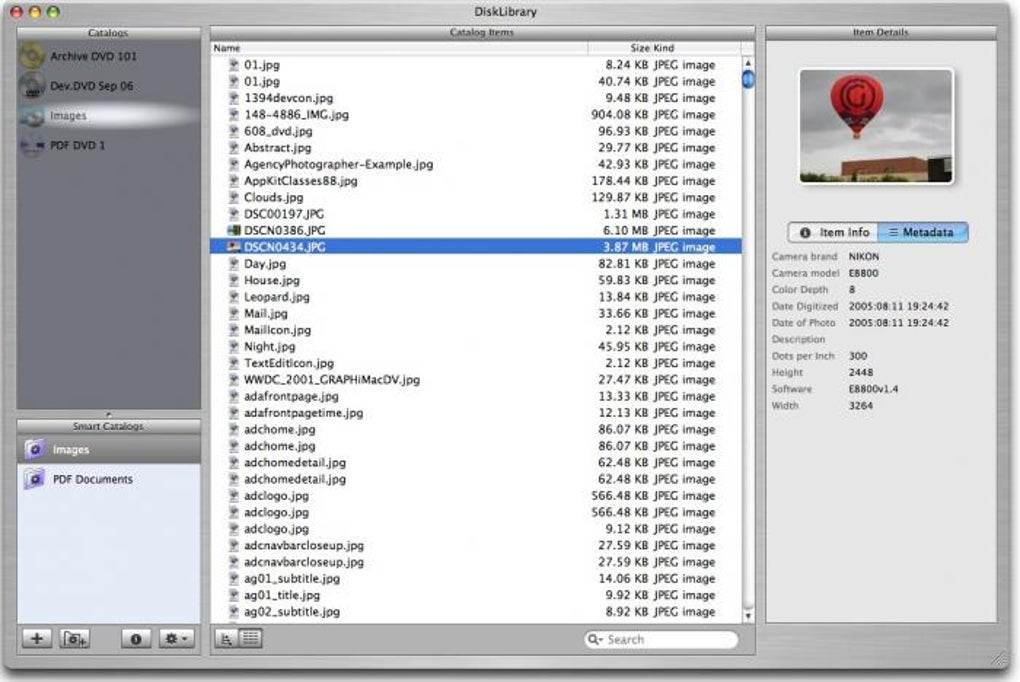1020x682 pixels.
Task: Click the window resize grip corner
Action: [1000, 659]
